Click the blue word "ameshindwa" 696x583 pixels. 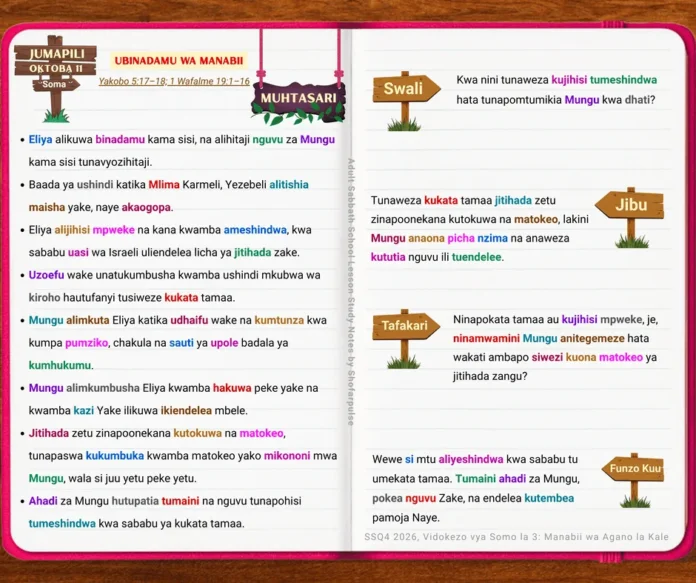coord(255,230)
